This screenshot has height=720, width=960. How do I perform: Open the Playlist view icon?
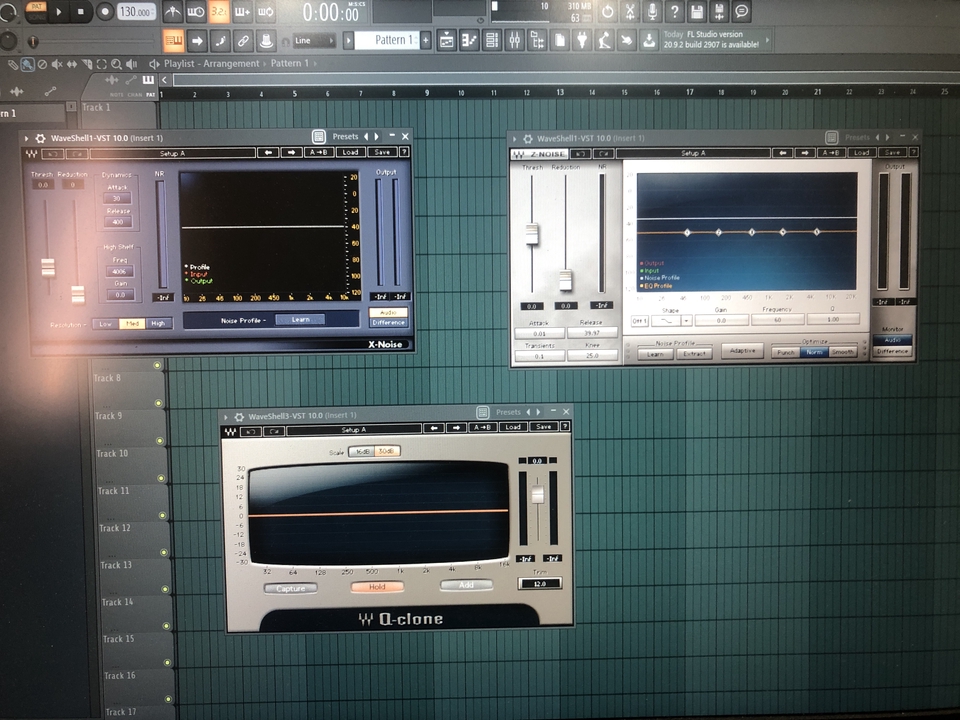[x=447, y=41]
